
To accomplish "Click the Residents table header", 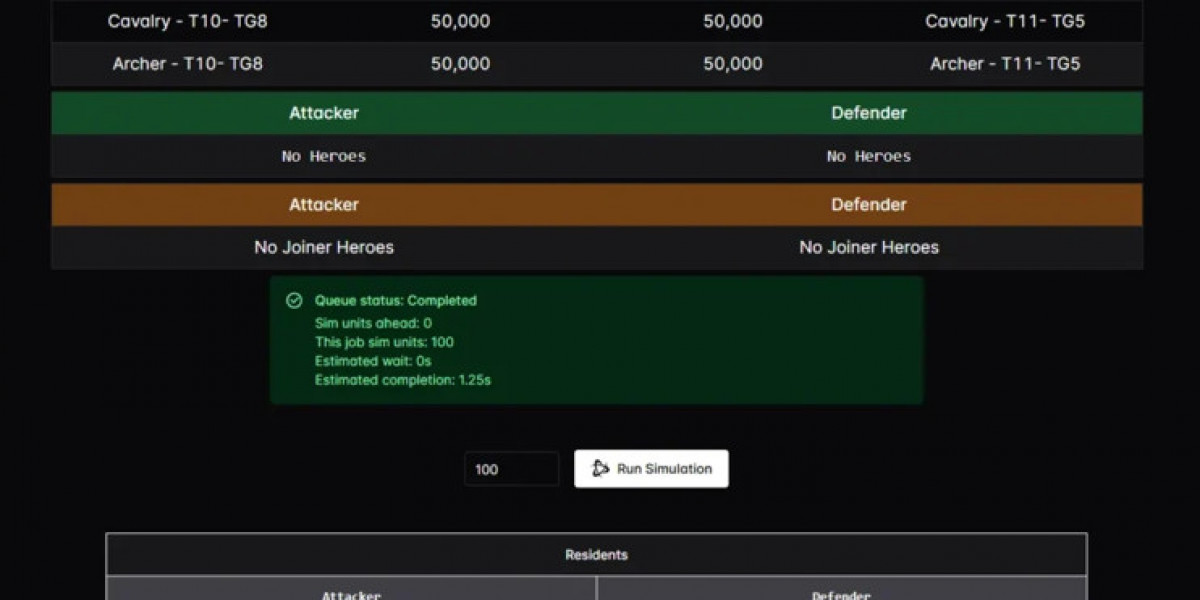I will [596, 554].
